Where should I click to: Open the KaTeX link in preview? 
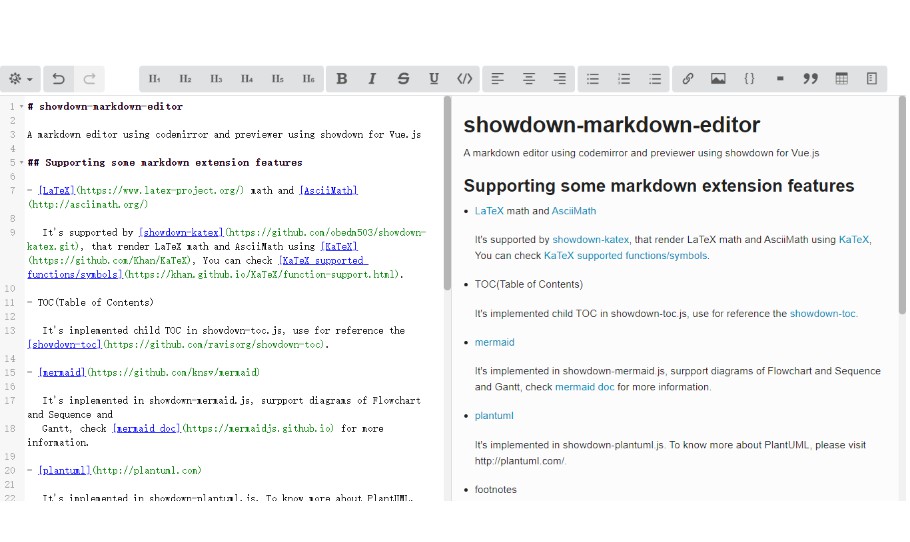click(854, 239)
